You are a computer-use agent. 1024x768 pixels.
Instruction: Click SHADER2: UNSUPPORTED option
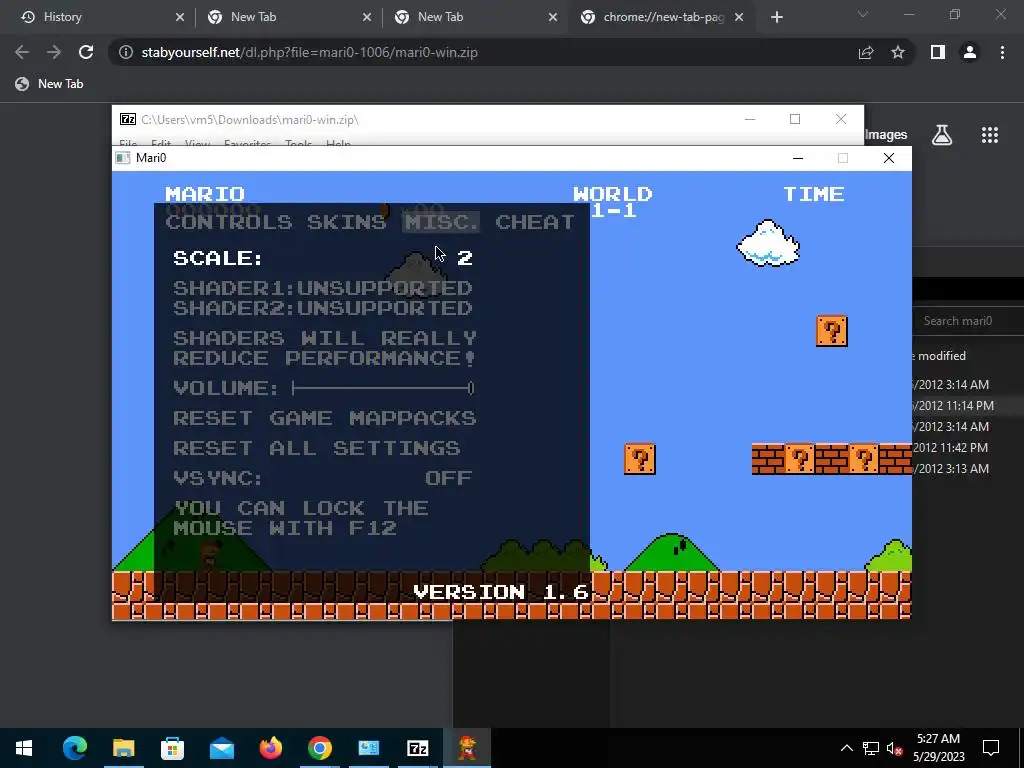(323, 308)
